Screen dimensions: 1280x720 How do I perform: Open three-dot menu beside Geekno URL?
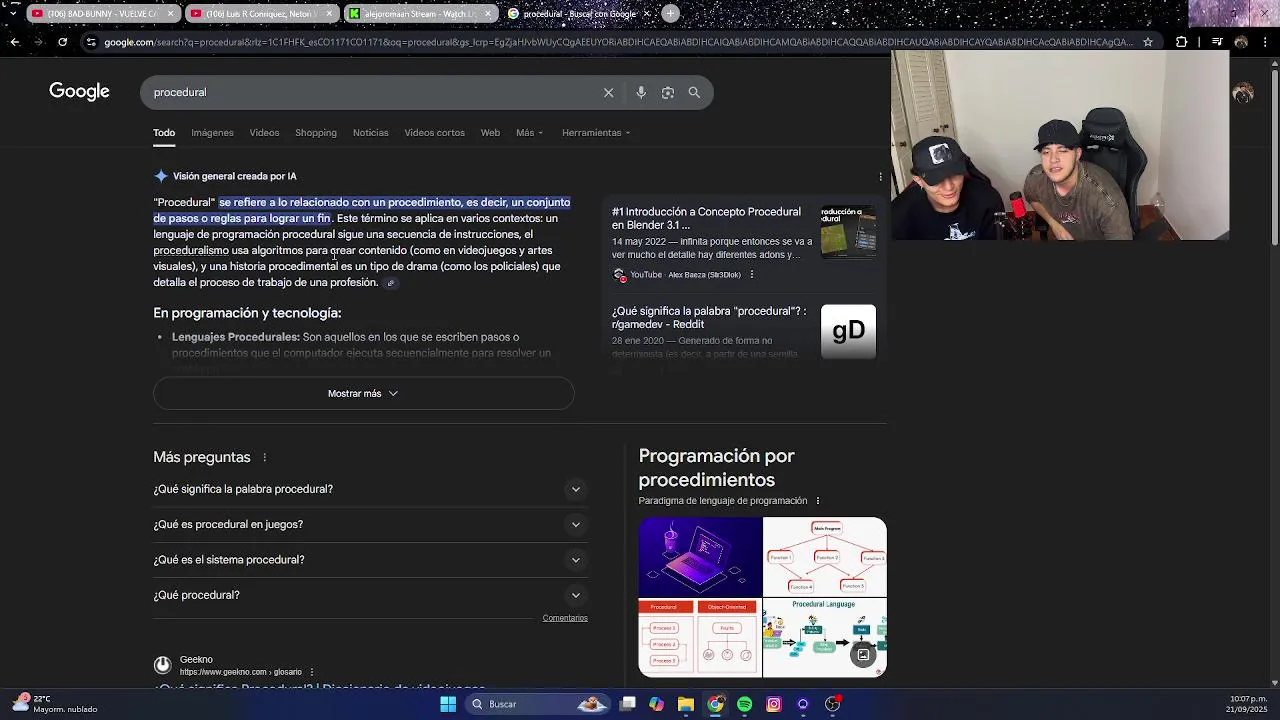[x=312, y=672]
